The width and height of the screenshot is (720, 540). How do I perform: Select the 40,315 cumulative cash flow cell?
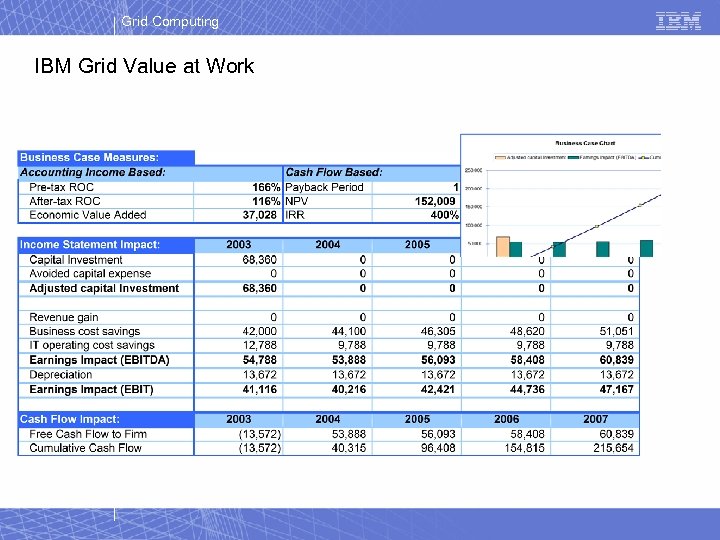coord(349,448)
